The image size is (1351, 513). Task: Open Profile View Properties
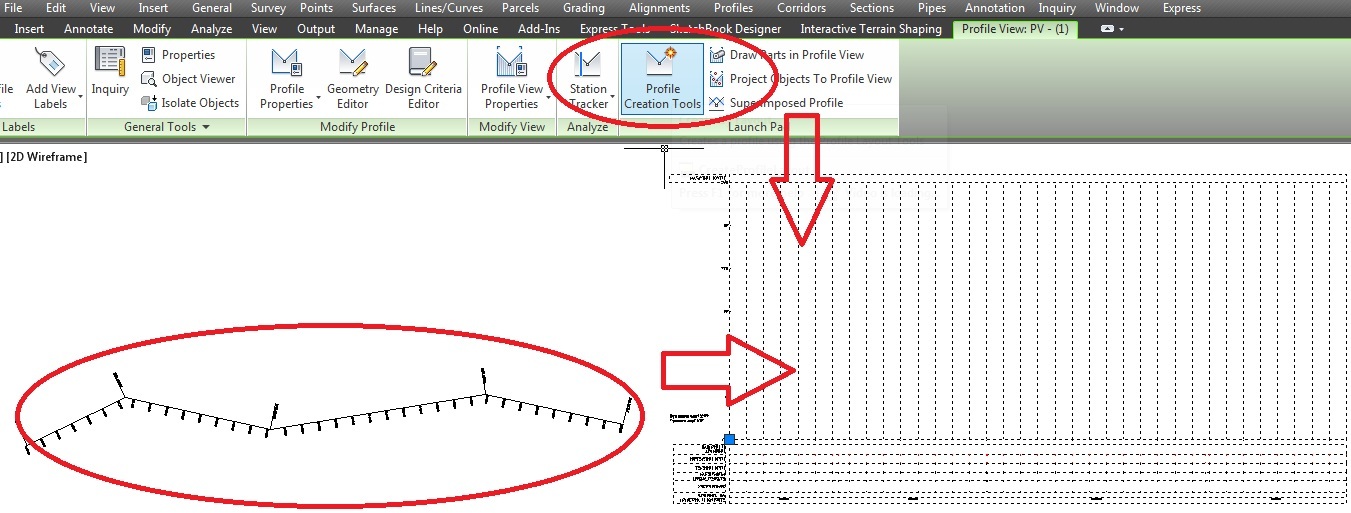[512, 78]
